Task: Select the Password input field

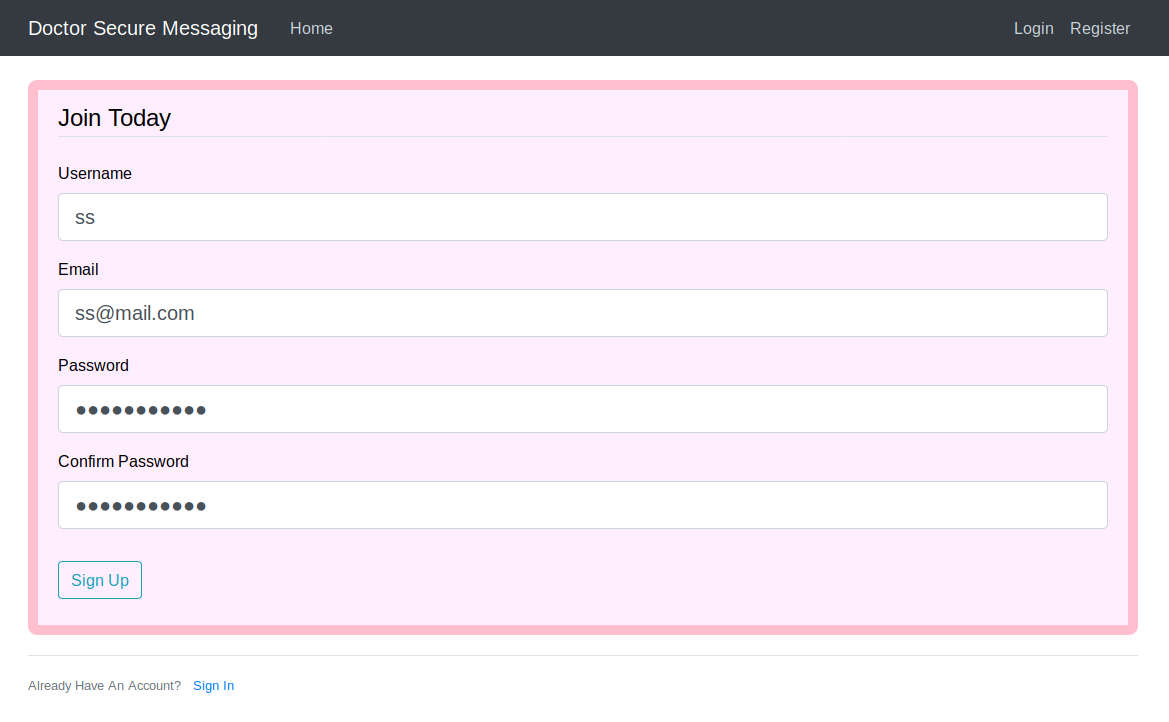Action: click(x=583, y=409)
